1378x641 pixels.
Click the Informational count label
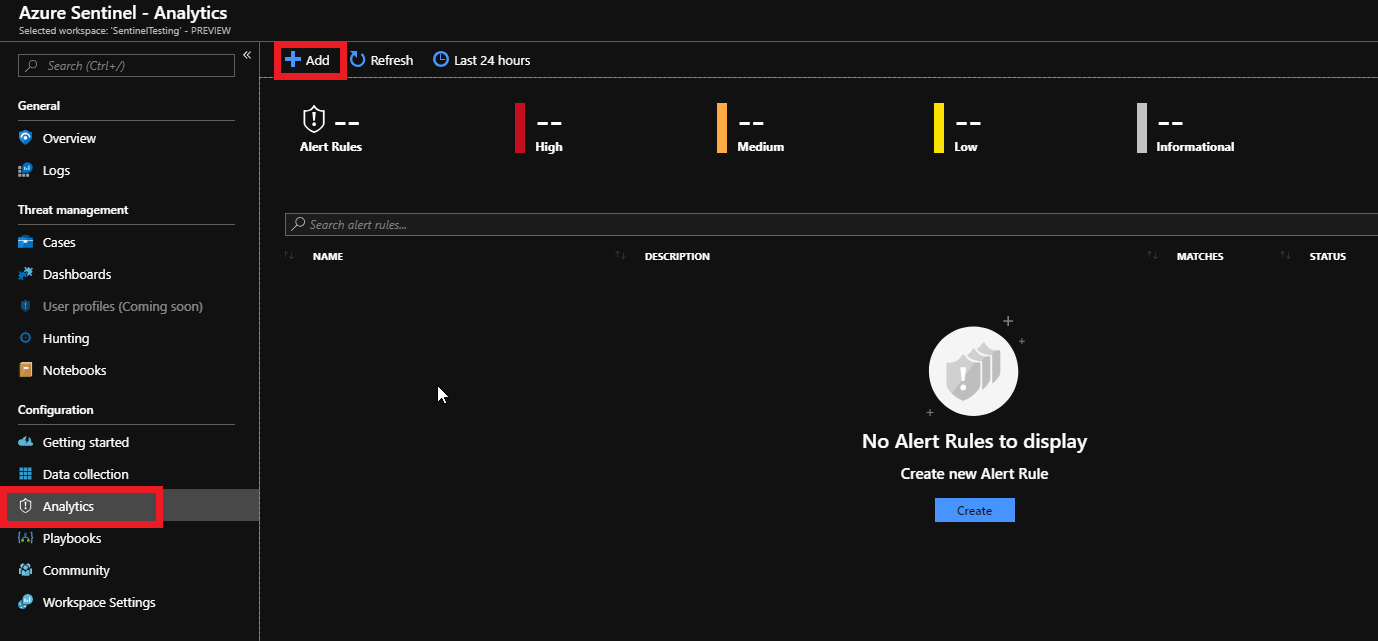(x=1195, y=146)
